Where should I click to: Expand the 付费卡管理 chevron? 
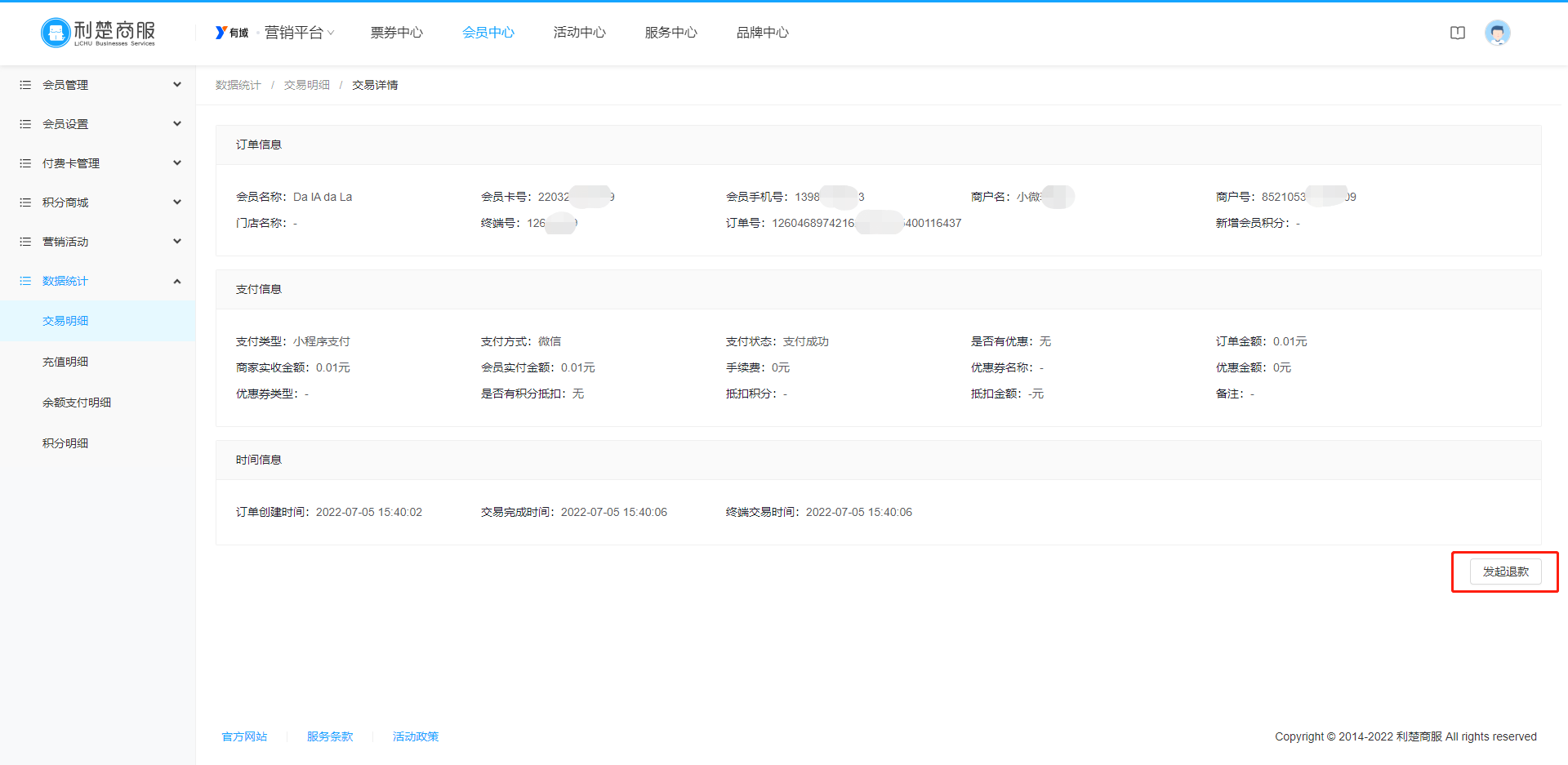point(177,163)
